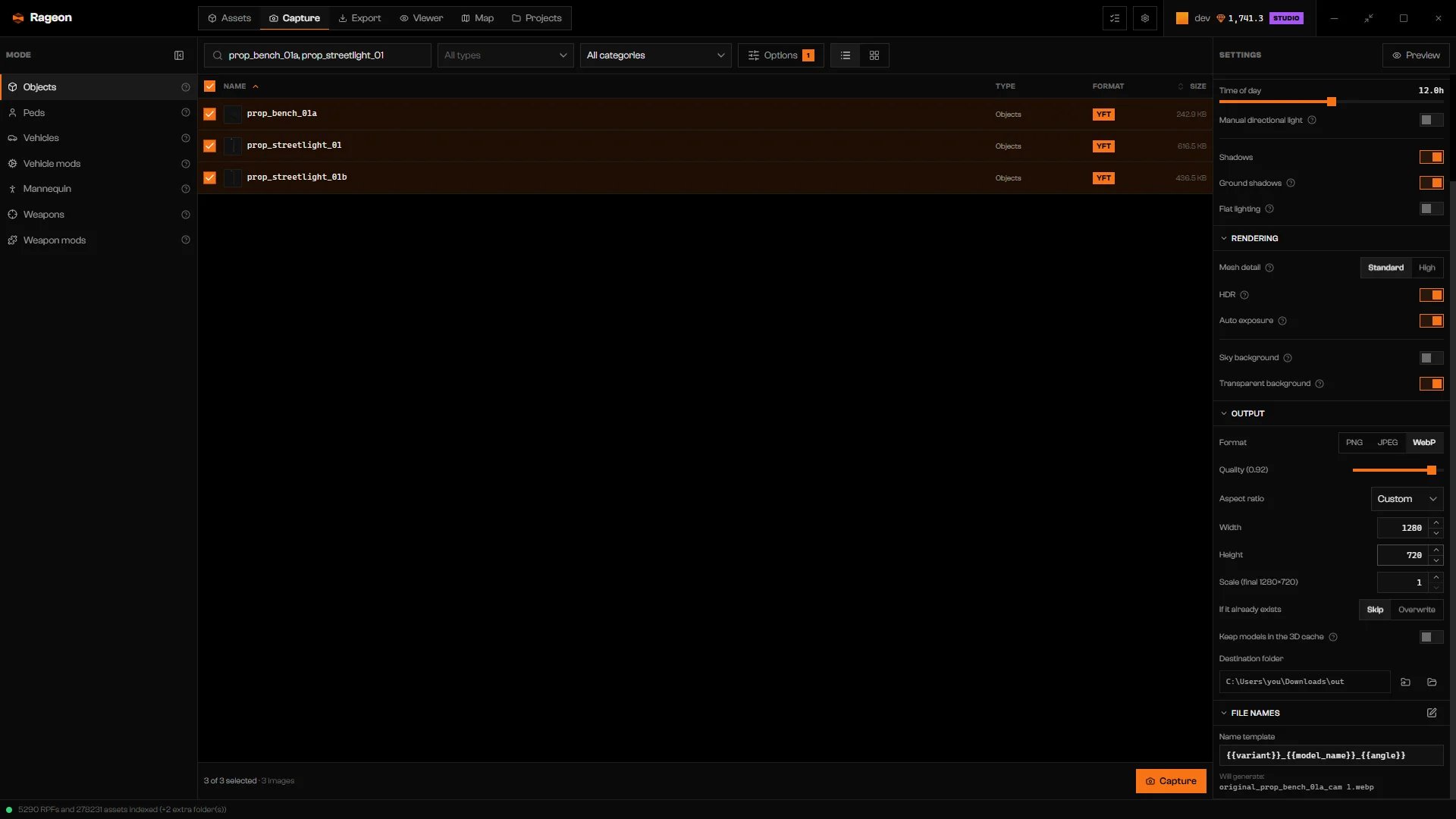Open help icon next to Objects mode
Viewport: 1456px width, 819px height.
pos(186,87)
